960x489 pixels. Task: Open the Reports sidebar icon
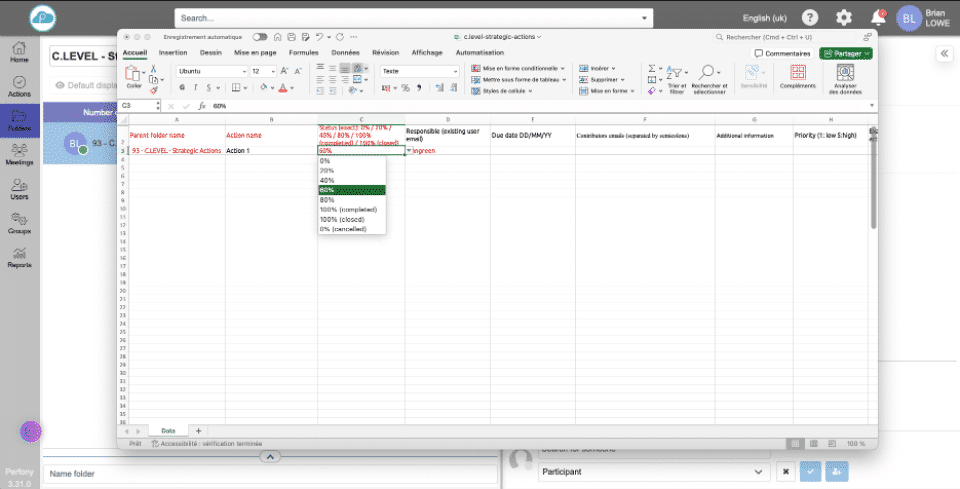click(19, 256)
